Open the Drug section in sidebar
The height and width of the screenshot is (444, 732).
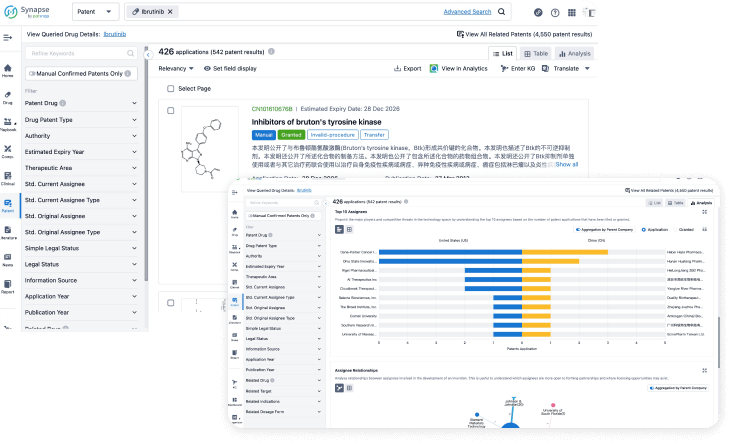pyautogui.click(x=8, y=97)
